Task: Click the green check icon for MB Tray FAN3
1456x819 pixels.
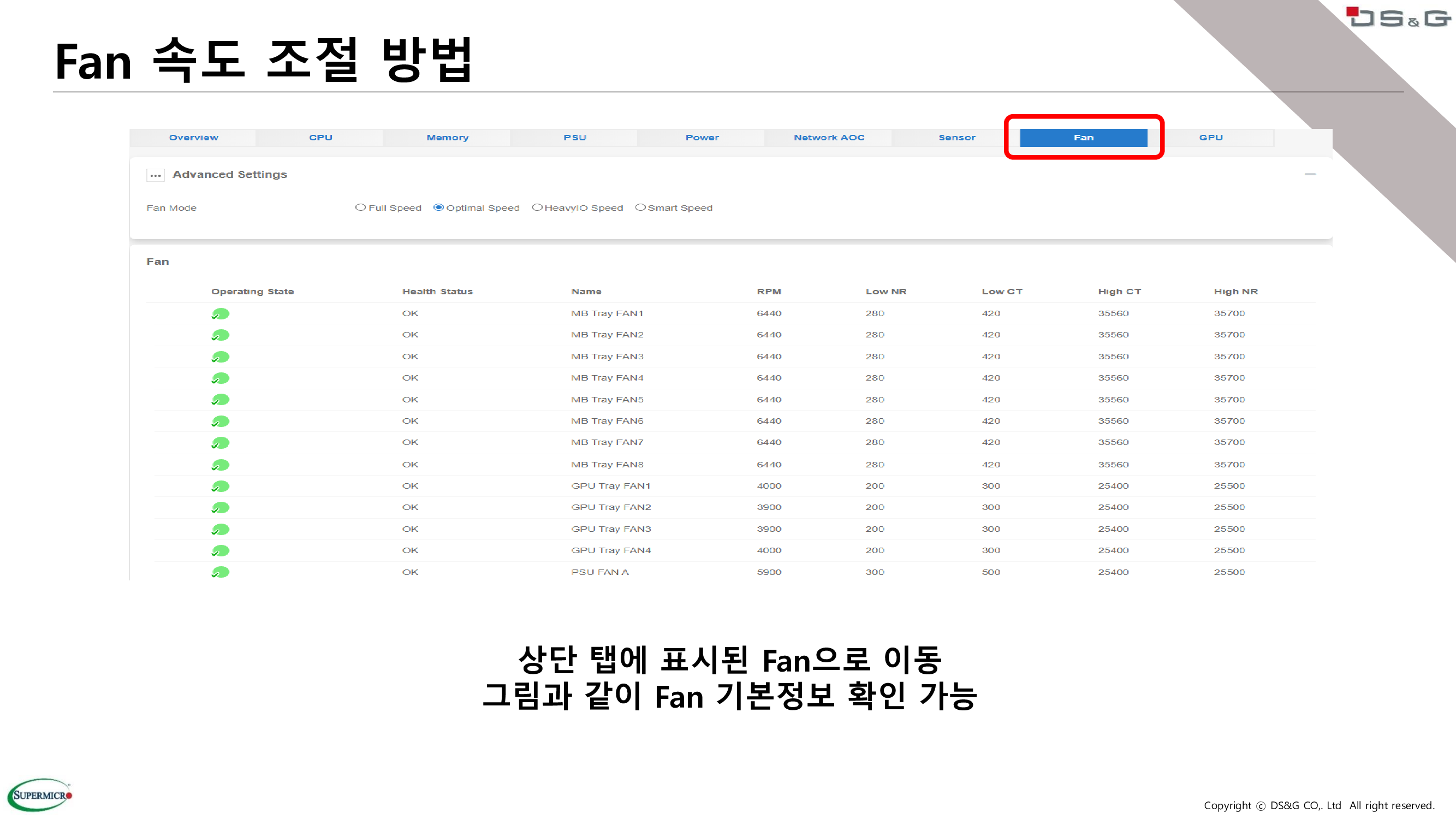Action: pyautogui.click(x=221, y=356)
